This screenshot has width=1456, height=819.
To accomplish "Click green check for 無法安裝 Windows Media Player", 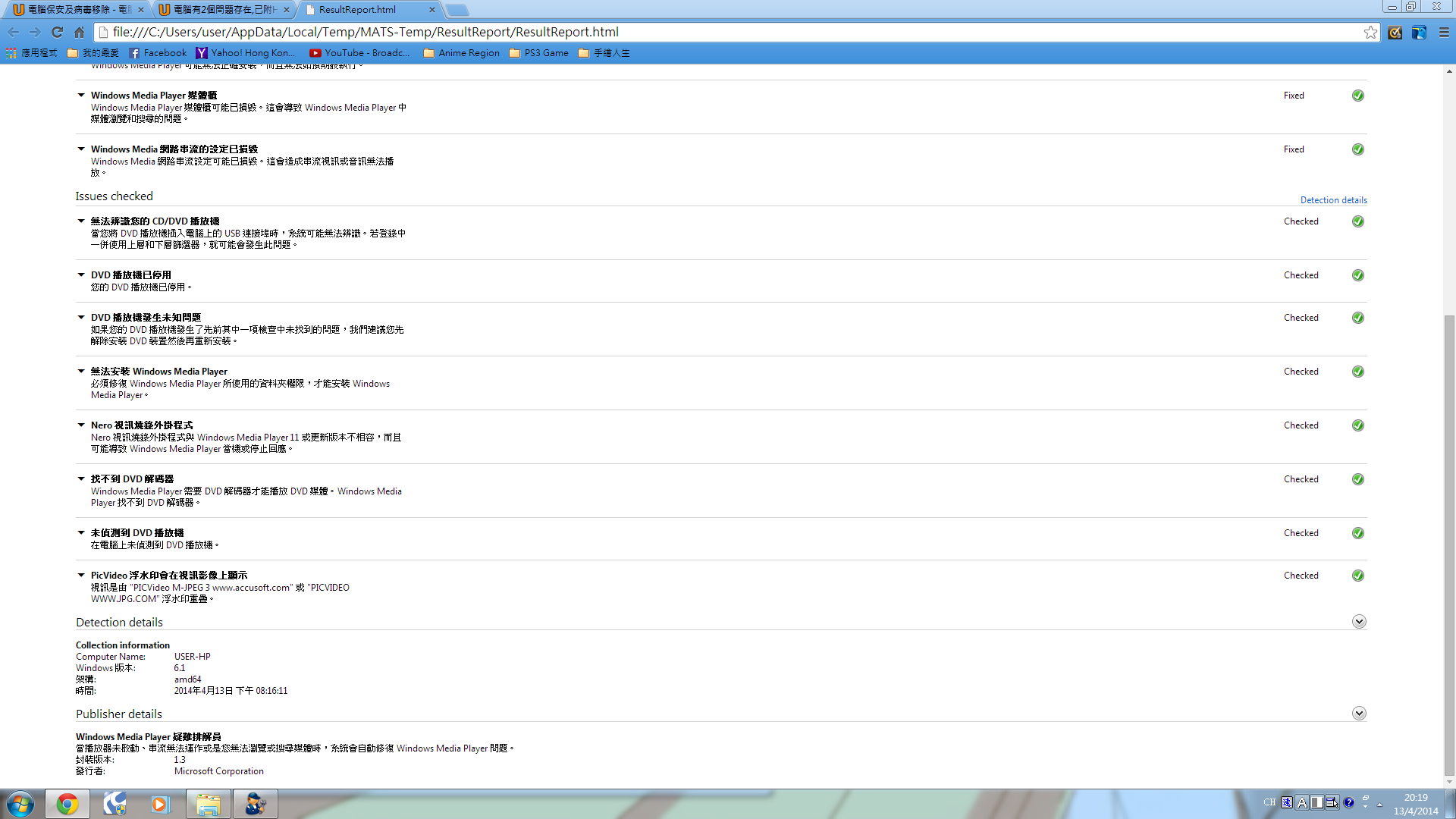I will pyautogui.click(x=1358, y=372).
